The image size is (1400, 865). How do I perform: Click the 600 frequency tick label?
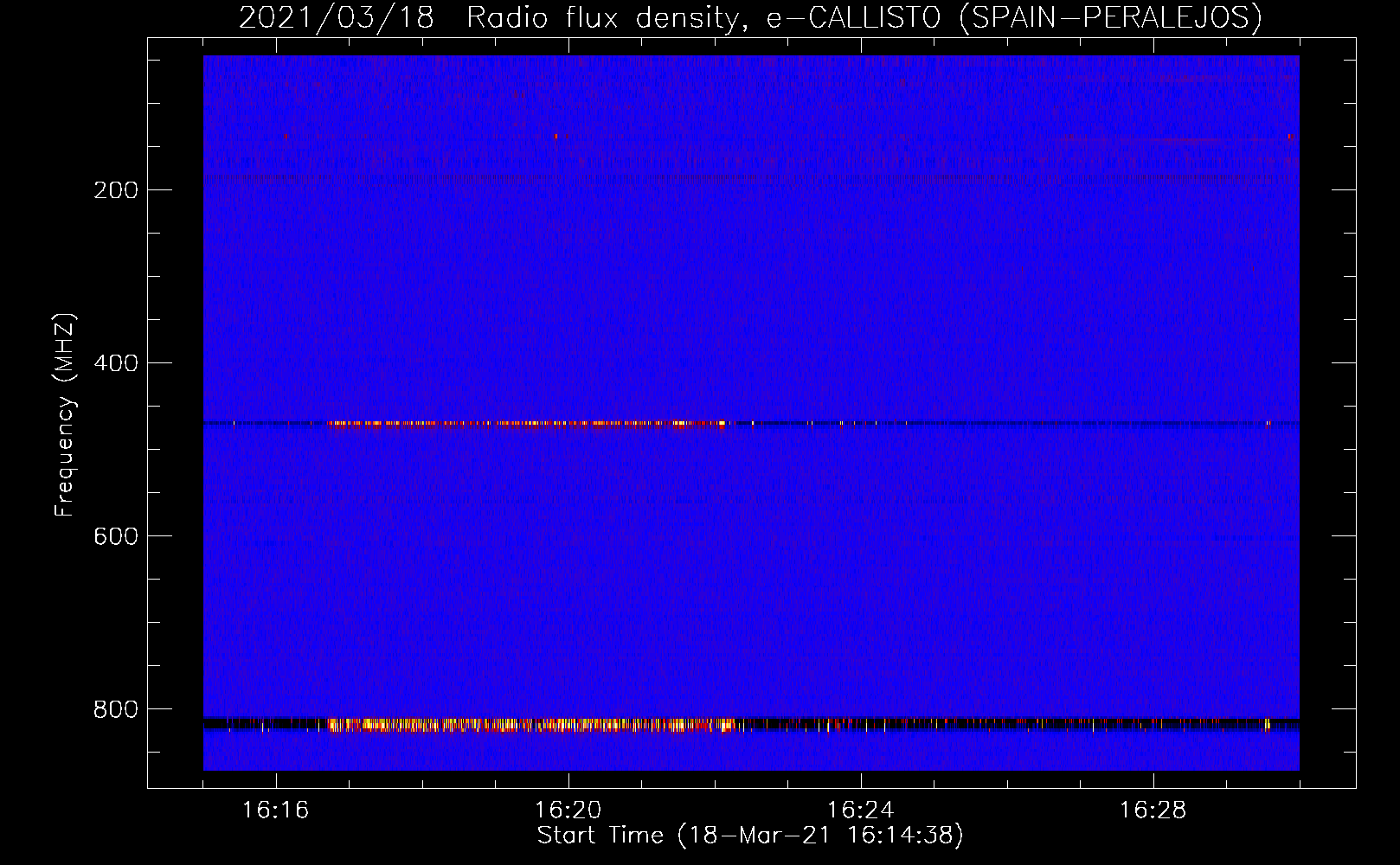pyautogui.click(x=116, y=536)
